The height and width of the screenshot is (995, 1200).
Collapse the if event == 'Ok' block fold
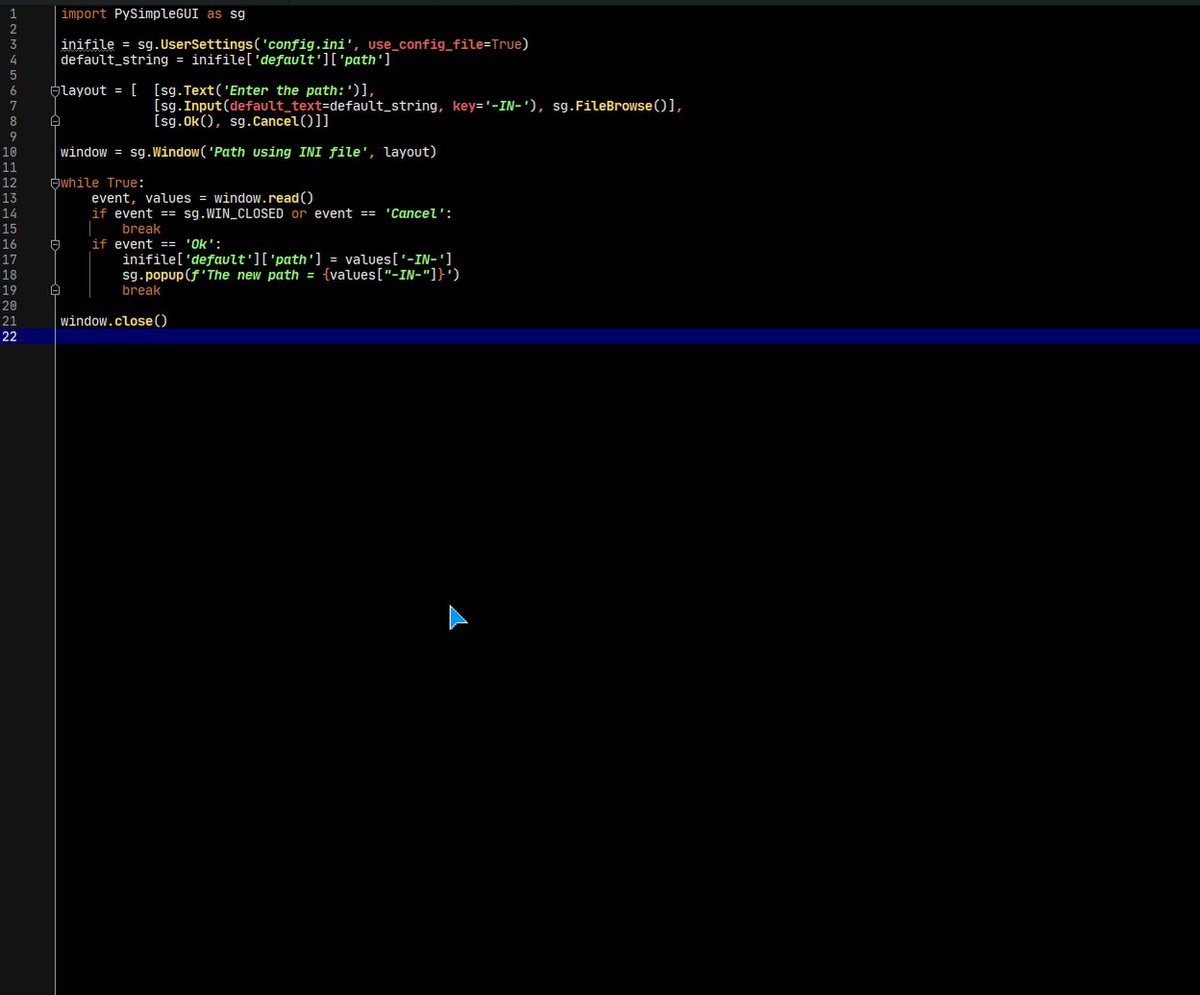pyautogui.click(x=55, y=244)
